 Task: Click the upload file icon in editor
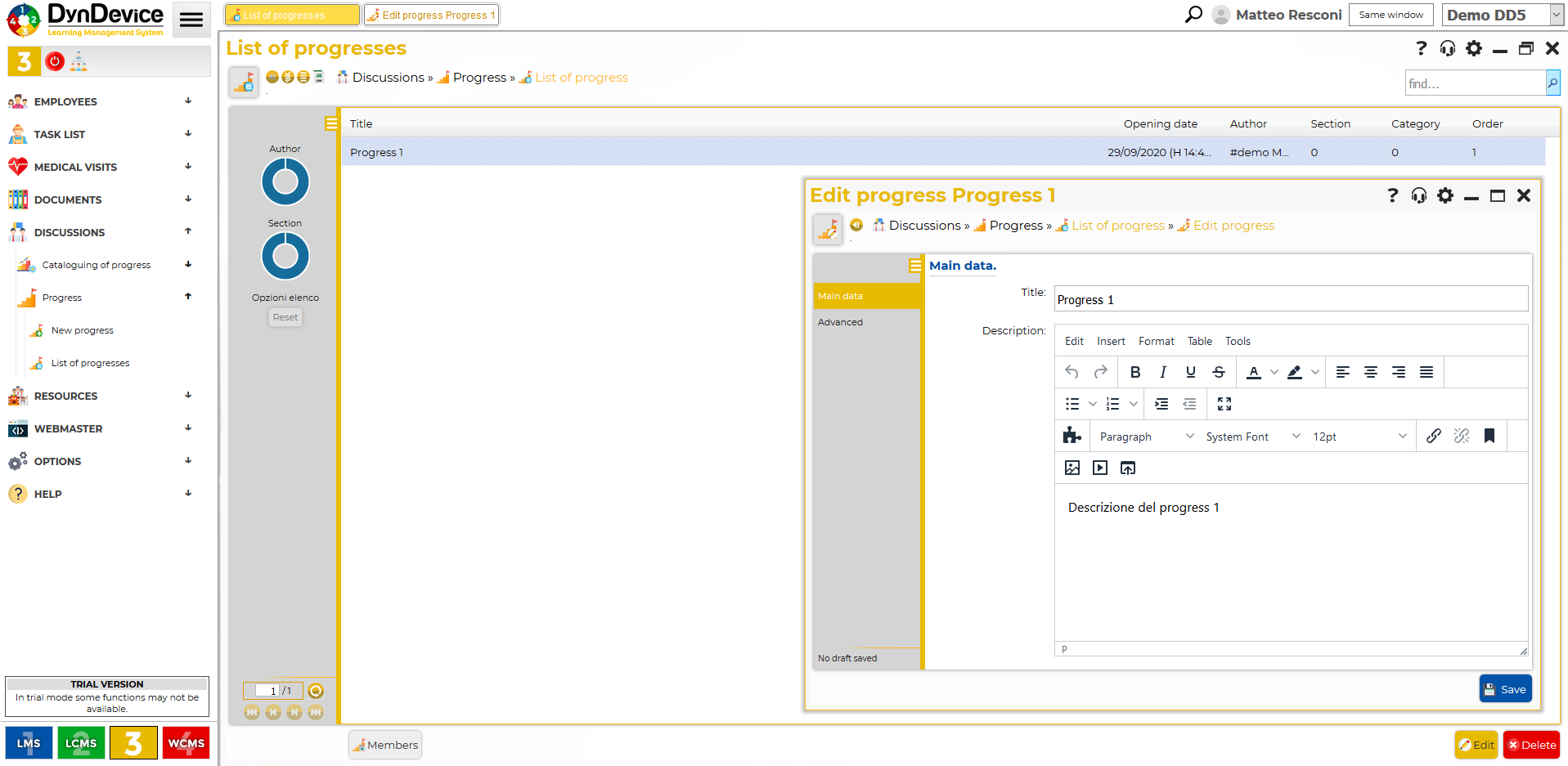[x=1127, y=468]
